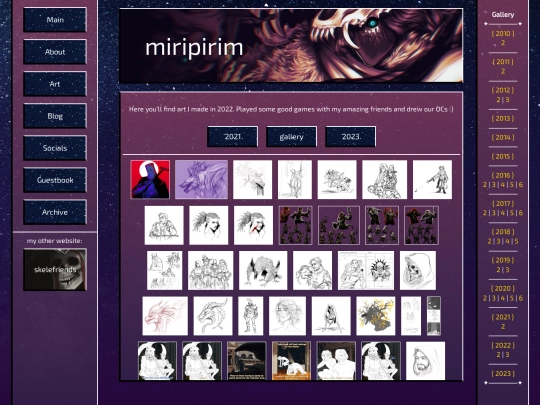This screenshot has width=540, height=405.
Task: Open the ponytail portrait with red mark
Action: [x=253, y=225]
